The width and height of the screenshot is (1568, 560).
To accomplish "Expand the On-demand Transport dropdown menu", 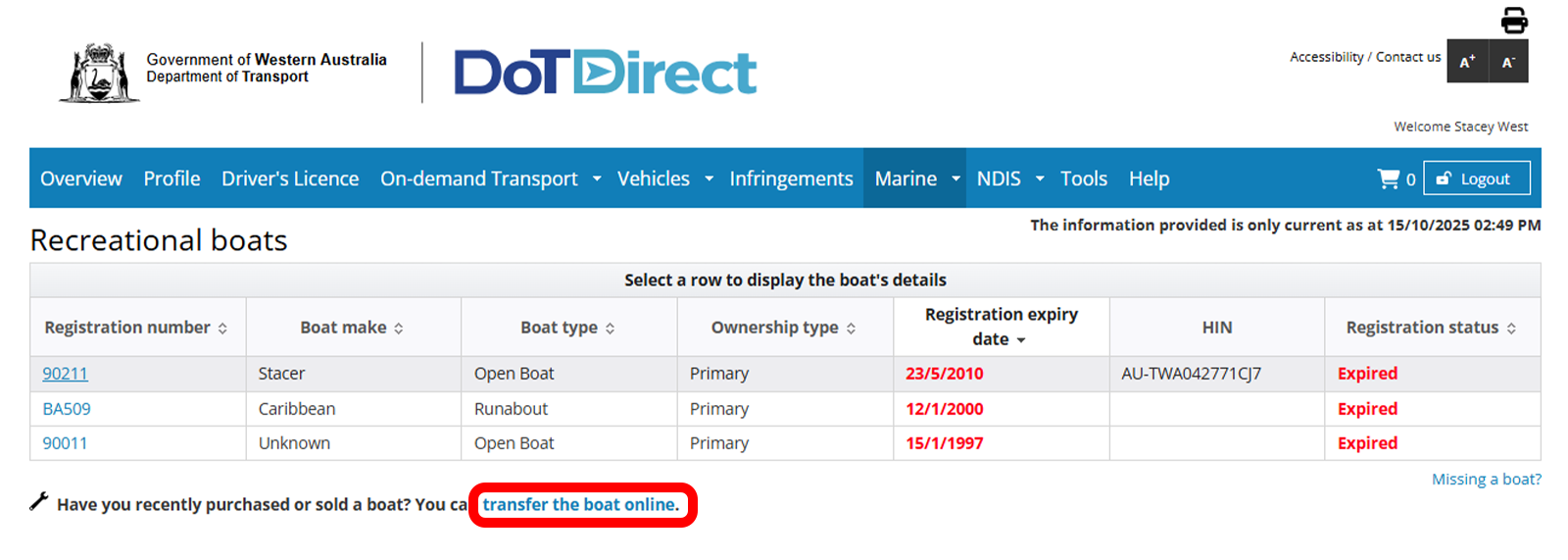I will tap(597, 178).
